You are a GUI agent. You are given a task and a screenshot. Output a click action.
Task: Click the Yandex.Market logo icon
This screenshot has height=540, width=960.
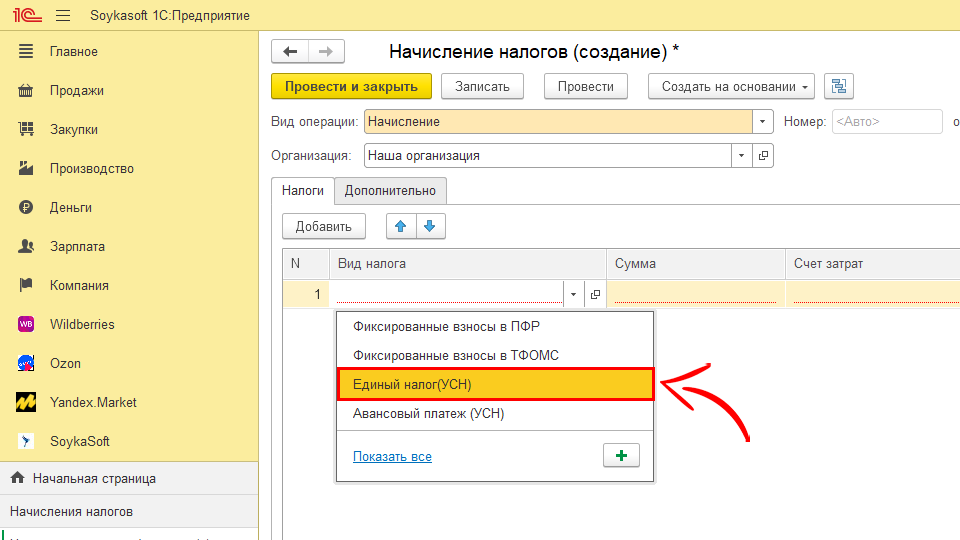click(x=26, y=402)
